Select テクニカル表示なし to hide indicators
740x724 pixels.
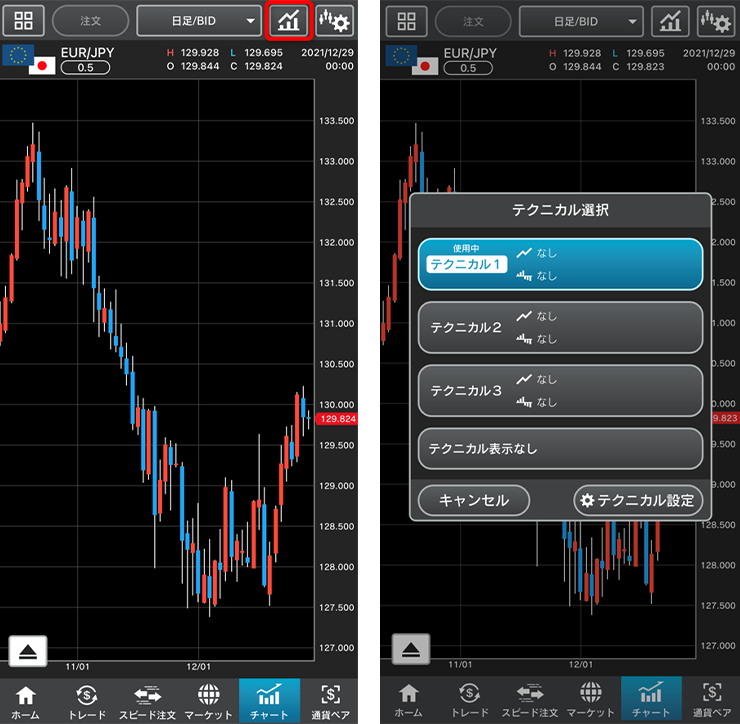[x=560, y=449]
